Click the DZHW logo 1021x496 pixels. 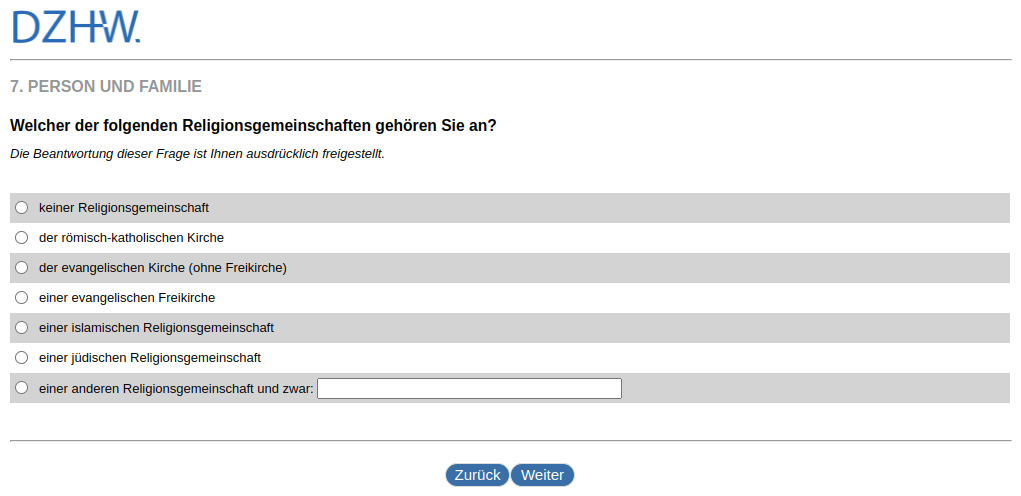pyautogui.click(x=76, y=27)
